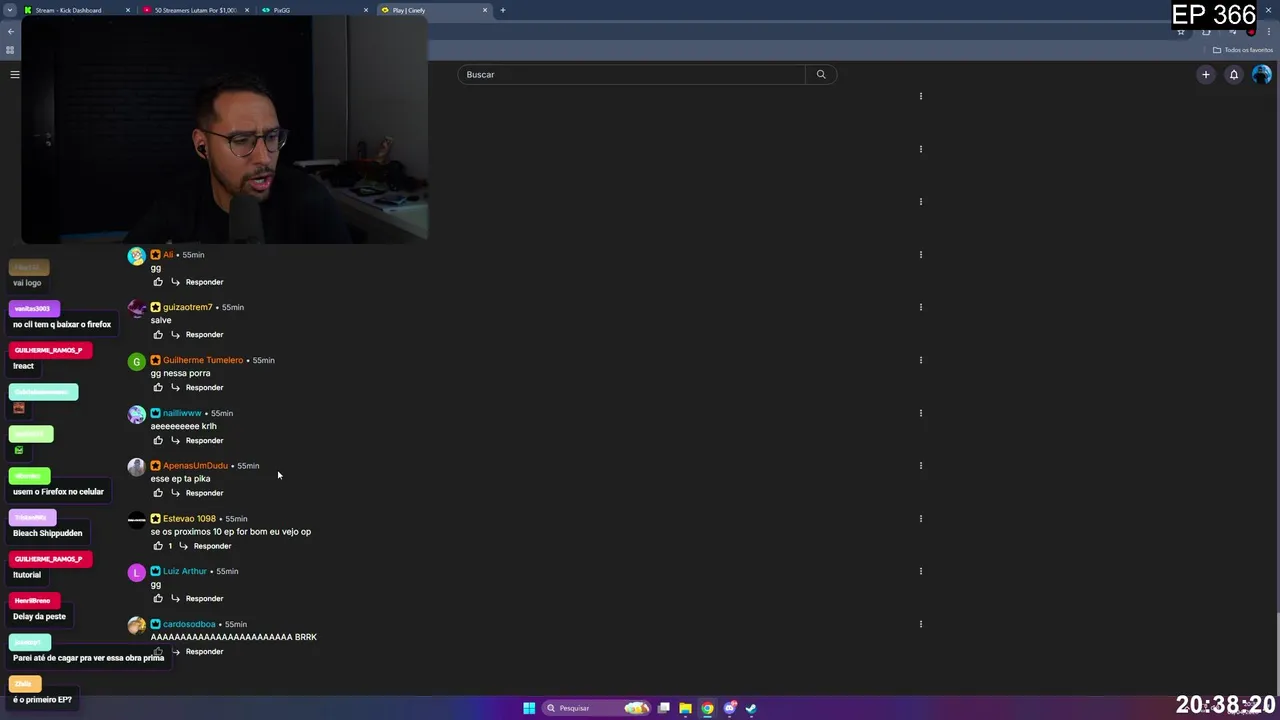Click guizaotrem7's profile avatar

[137, 308]
